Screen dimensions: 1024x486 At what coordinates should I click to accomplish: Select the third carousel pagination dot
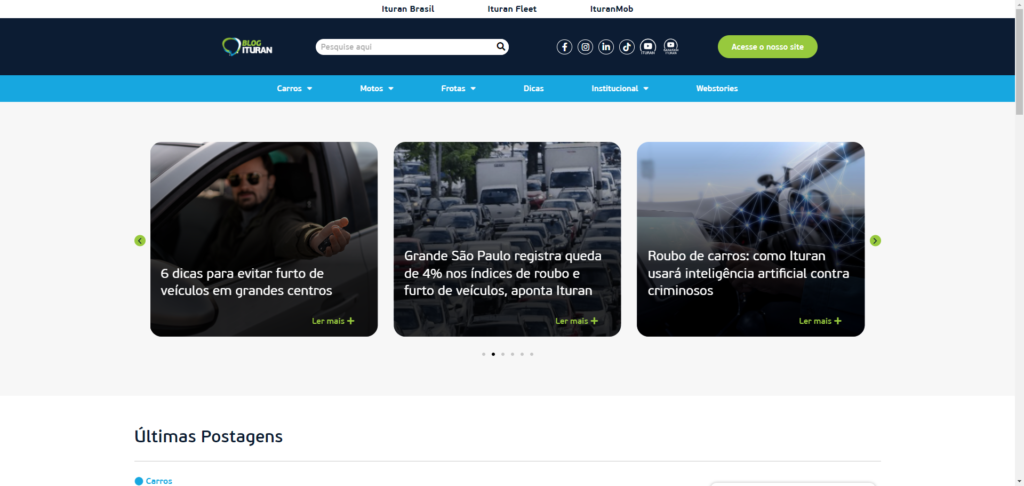coord(503,354)
